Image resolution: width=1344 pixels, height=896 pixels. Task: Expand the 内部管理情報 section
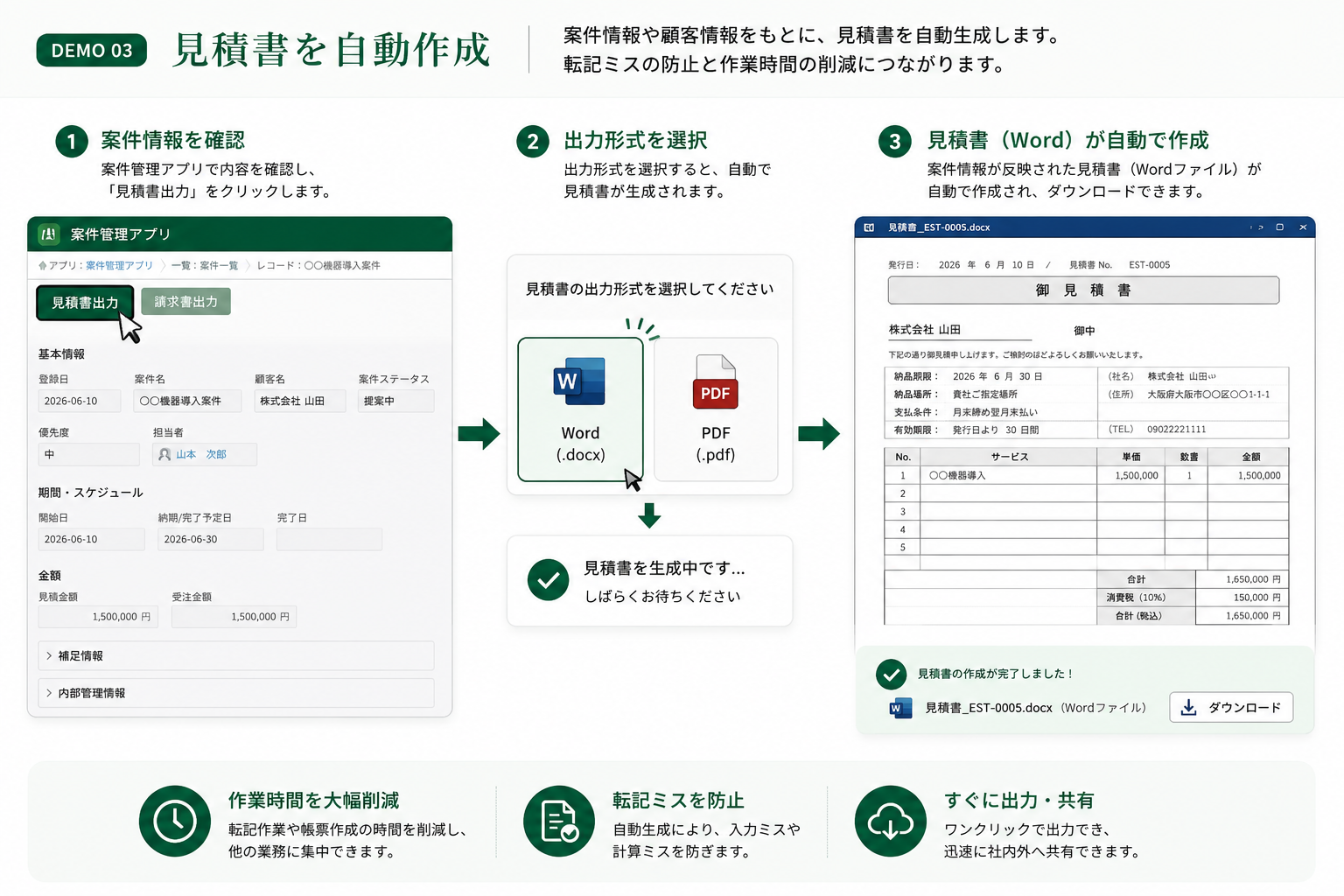click(x=236, y=693)
